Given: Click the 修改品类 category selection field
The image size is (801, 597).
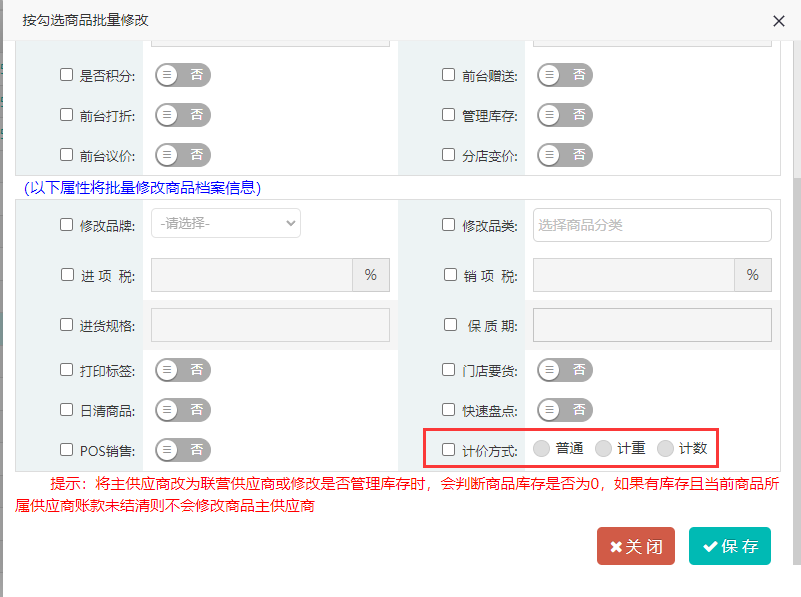Looking at the screenshot, I should click(x=652, y=225).
